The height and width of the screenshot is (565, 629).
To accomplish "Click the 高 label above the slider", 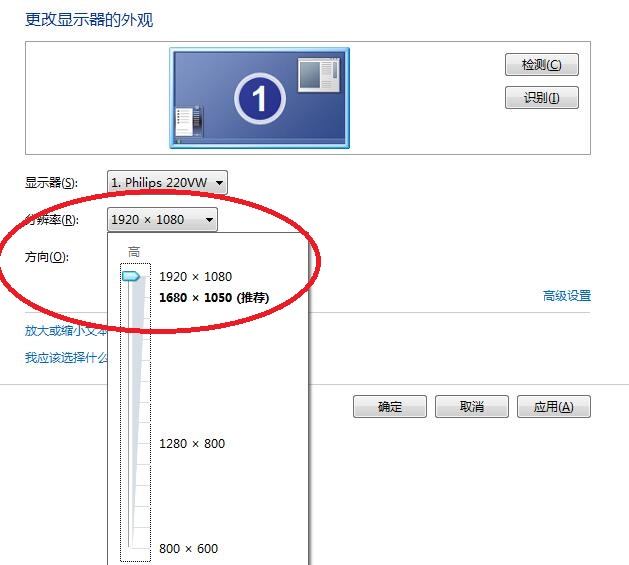I will [x=134, y=251].
